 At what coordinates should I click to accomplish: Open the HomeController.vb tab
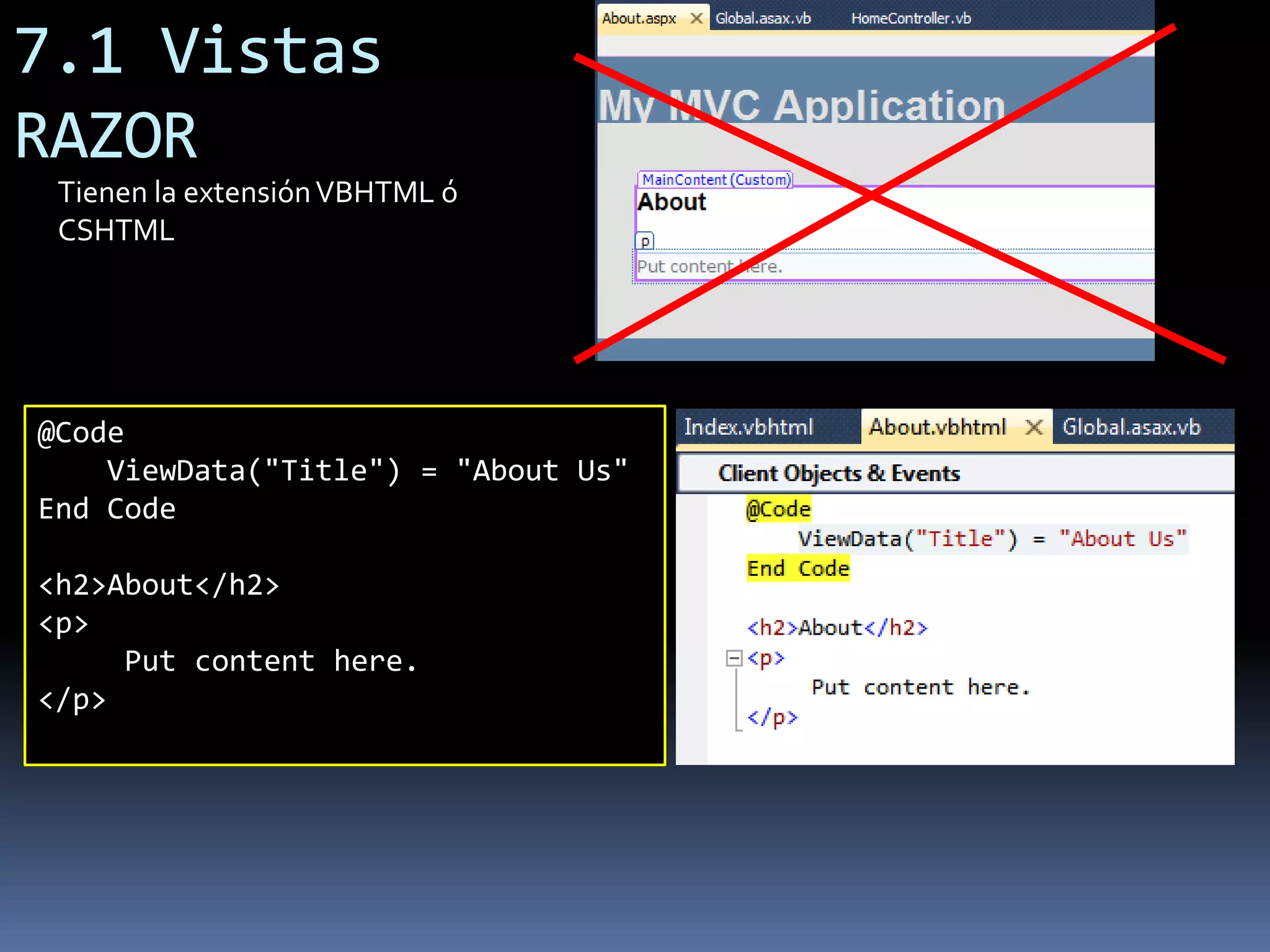tap(910, 19)
